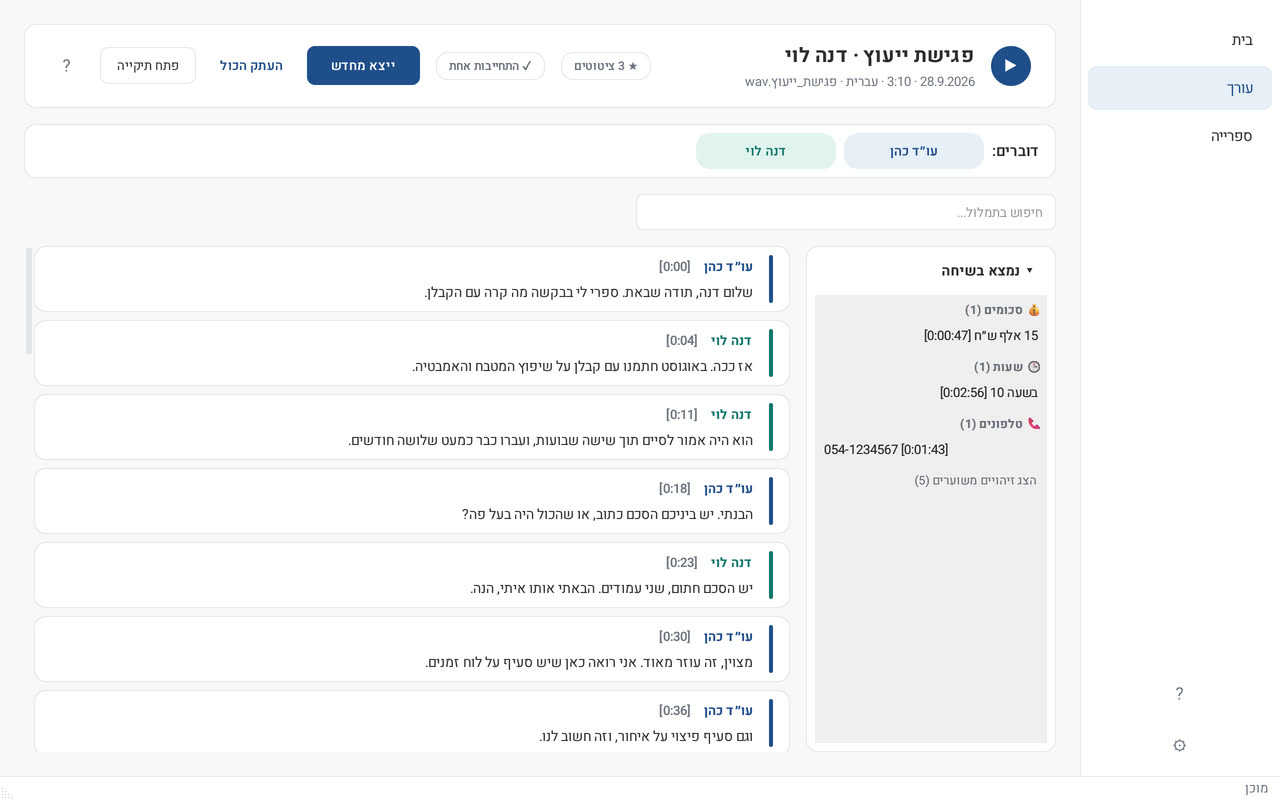1280x800 pixels.
Task: Click timestamp [0:23] in transcript
Action: (x=682, y=563)
